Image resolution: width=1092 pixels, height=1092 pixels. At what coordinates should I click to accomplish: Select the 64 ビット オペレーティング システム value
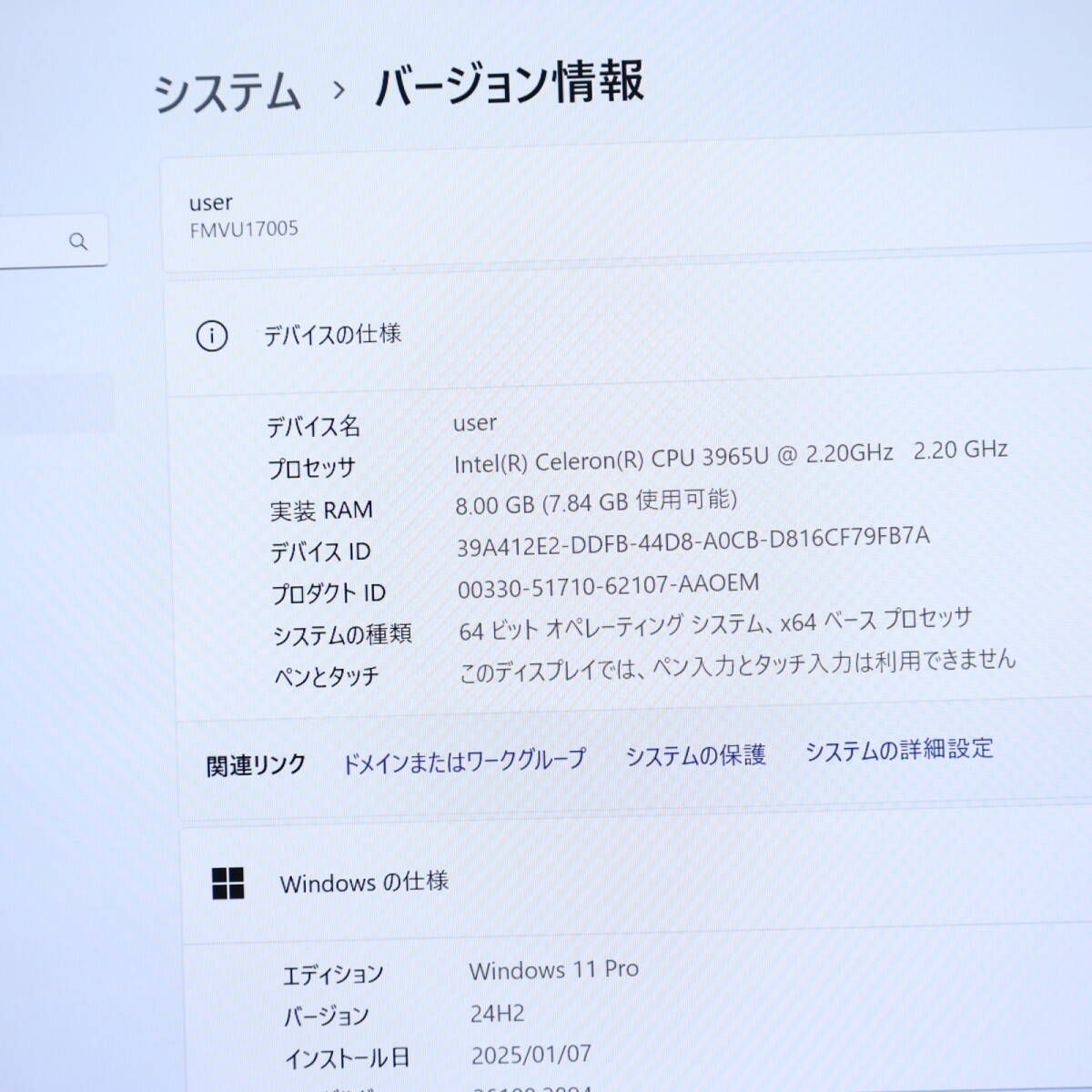tap(716, 625)
